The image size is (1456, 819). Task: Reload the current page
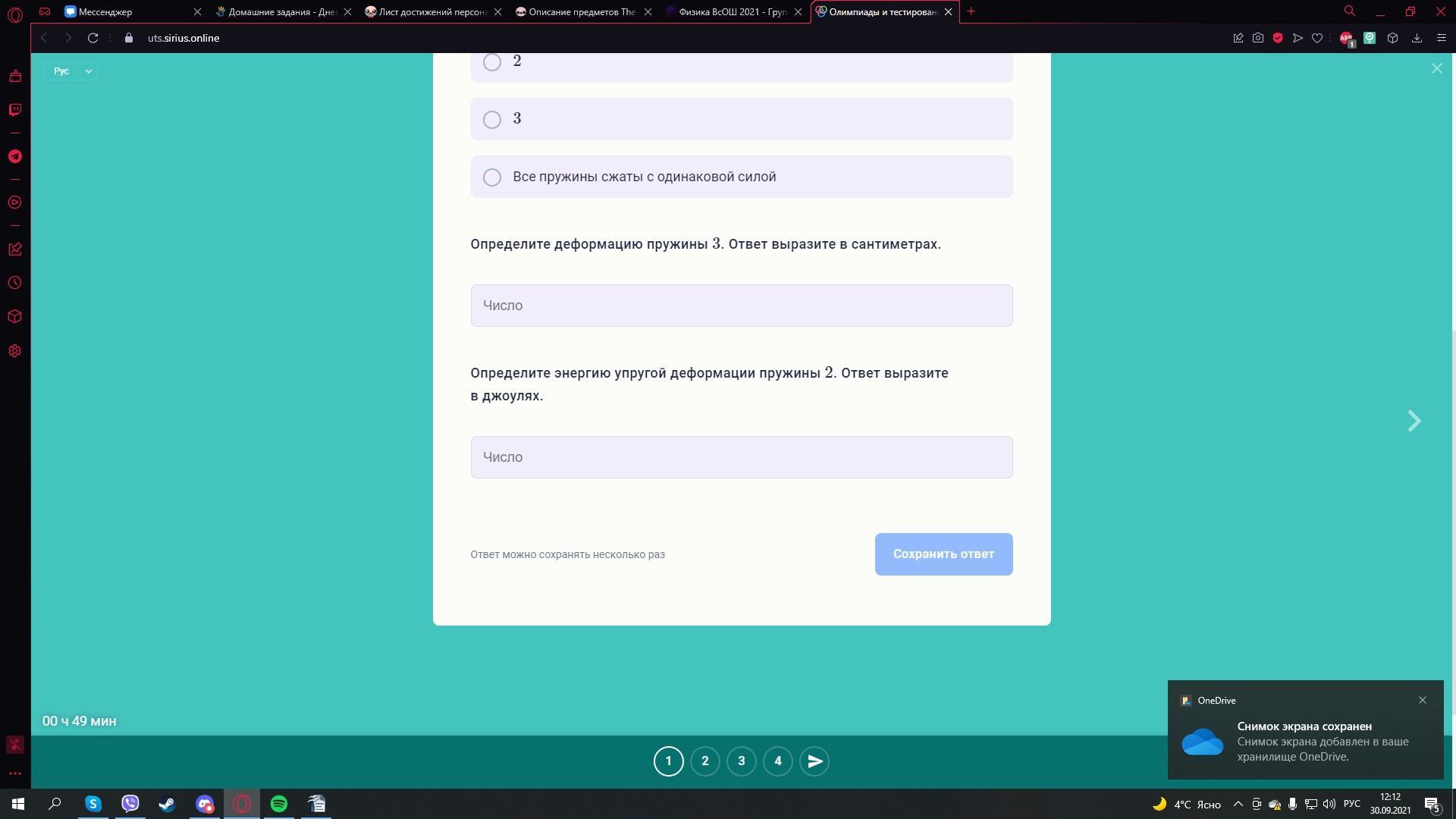[x=93, y=38]
